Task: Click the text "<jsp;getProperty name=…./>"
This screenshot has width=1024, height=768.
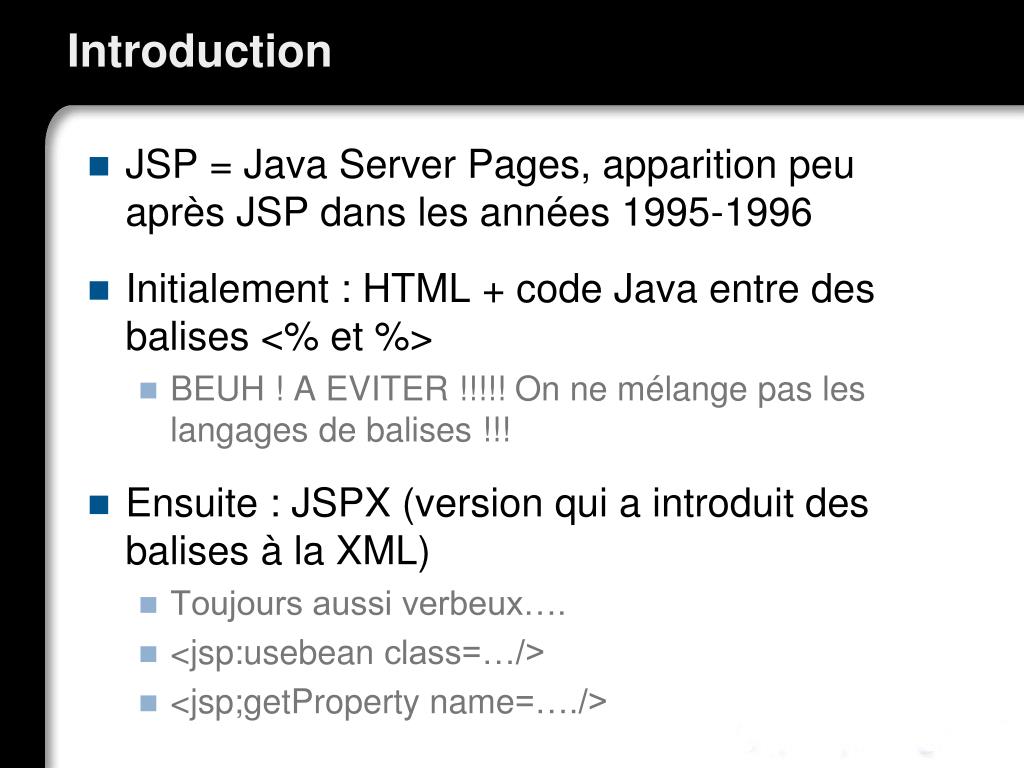Action: [x=389, y=703]
